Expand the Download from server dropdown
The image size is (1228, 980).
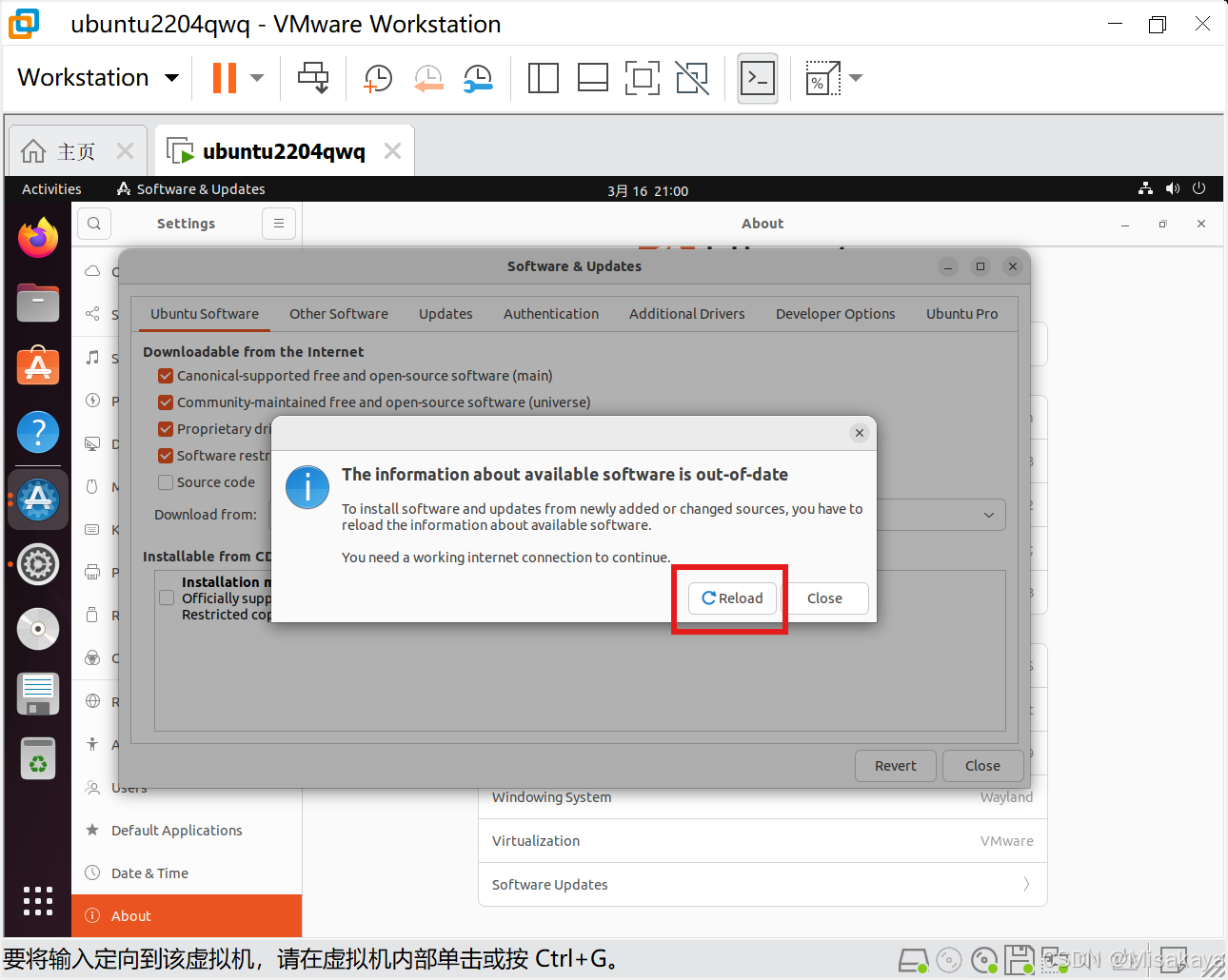pos(989,515)
